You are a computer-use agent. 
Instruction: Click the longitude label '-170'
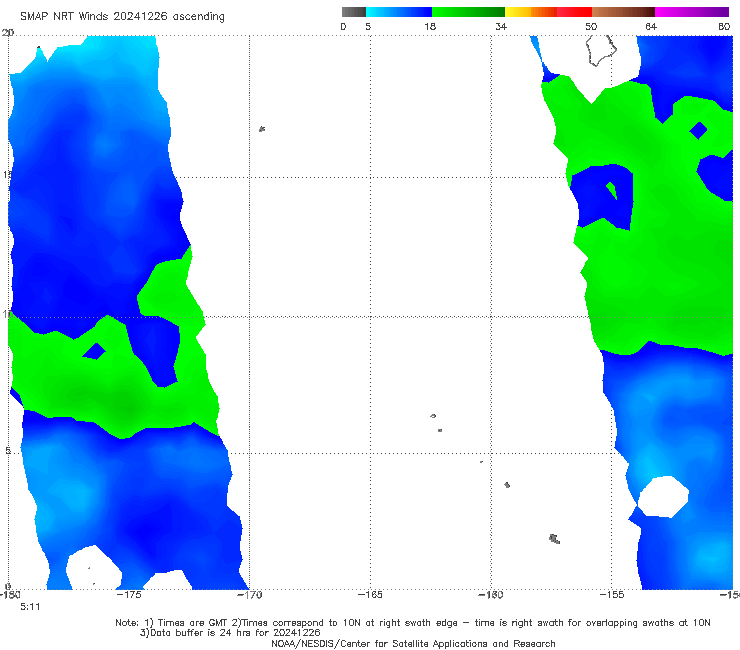click(249, 595)
